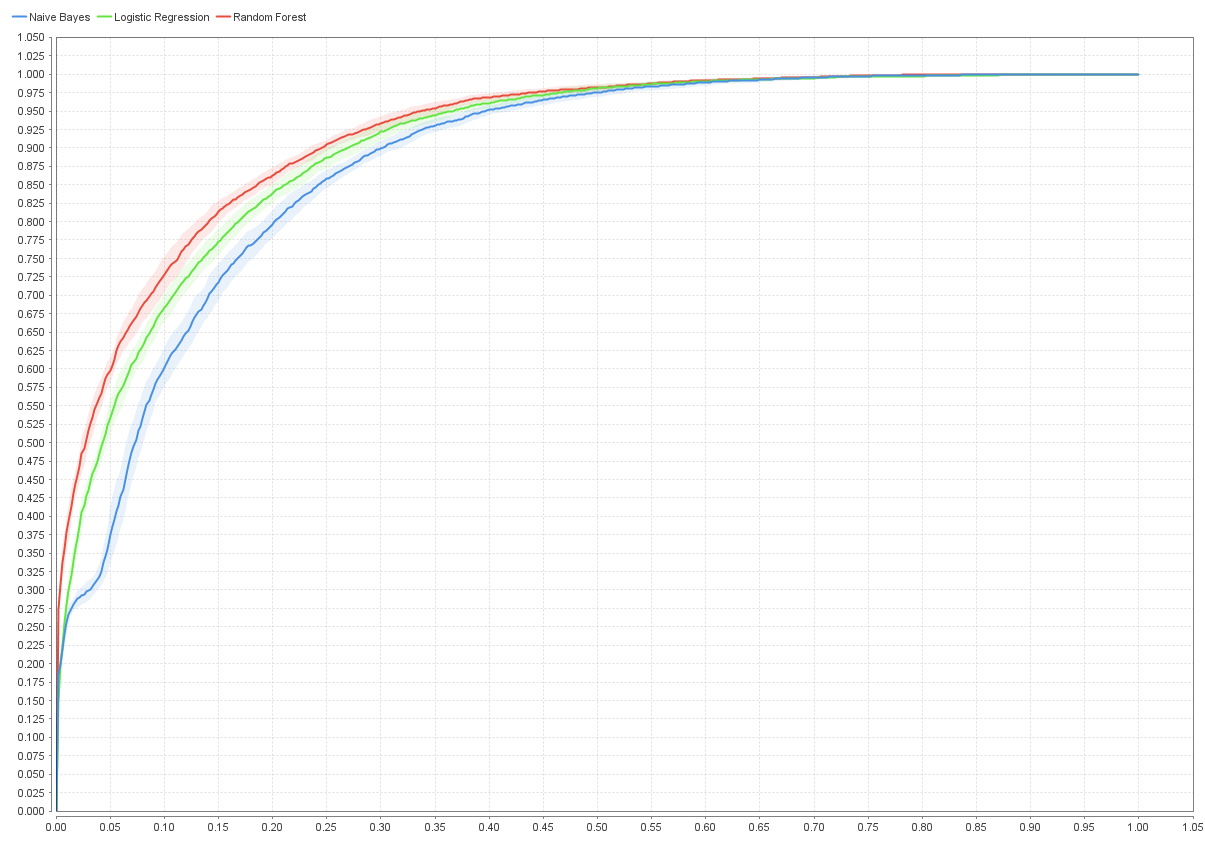Viewport: 1205px width, 843px height.
Task: Click the curves' end point at x=1.00
Action: click(x=1138, y=74)
